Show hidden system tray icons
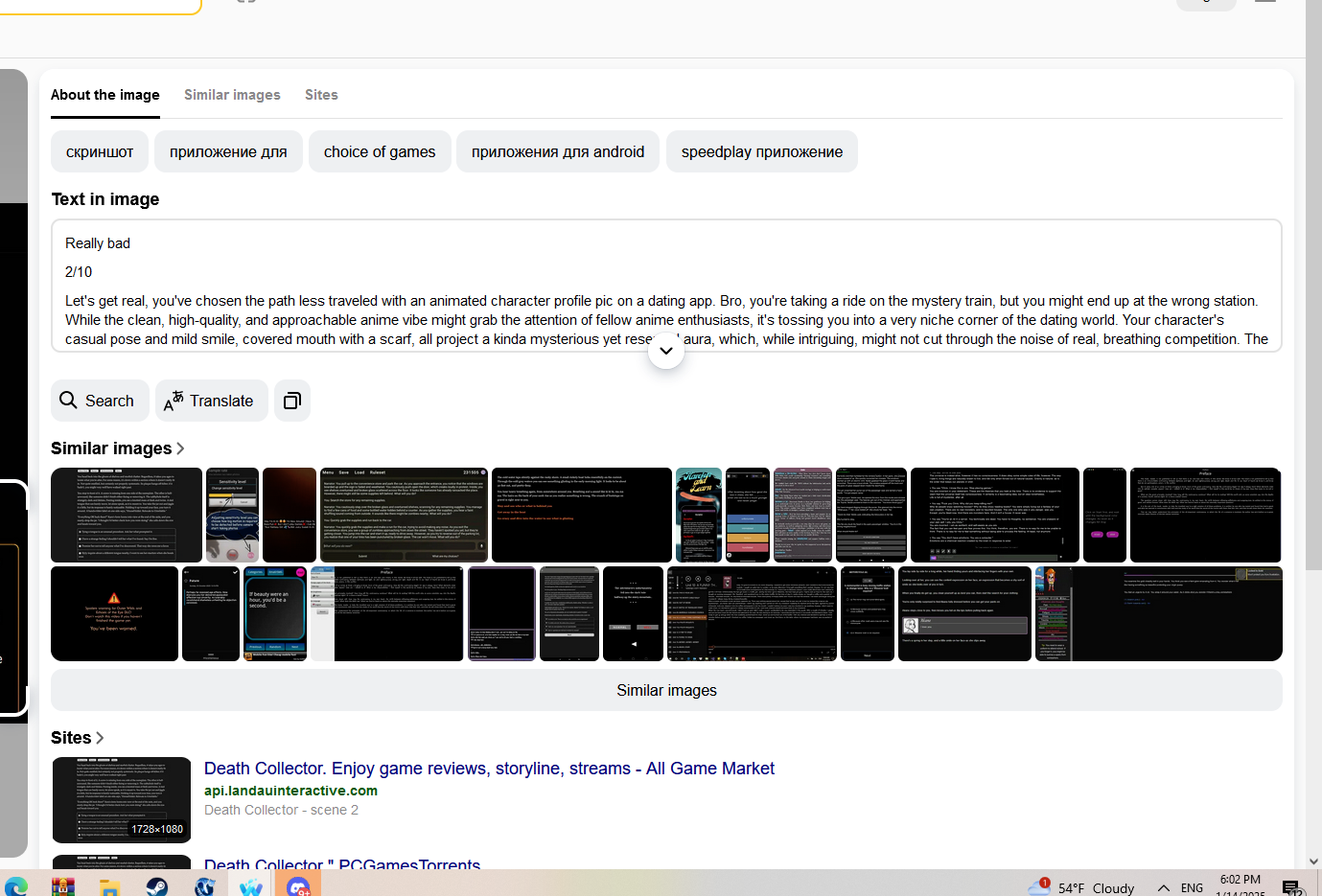This screenshot has height=896, width=1322. coord(1163,887)
